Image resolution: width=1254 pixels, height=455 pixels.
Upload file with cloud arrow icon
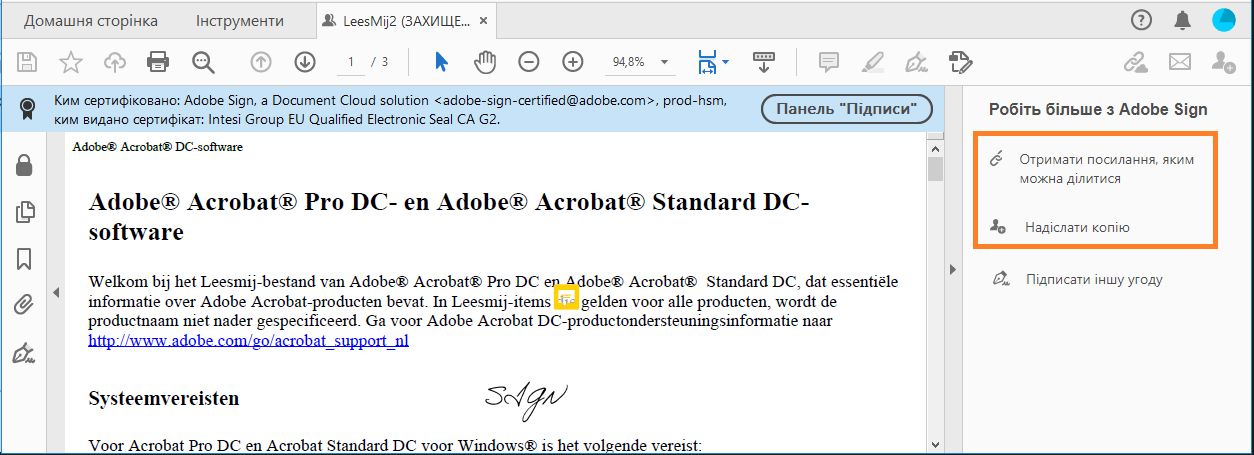click(x=115, y=62)
